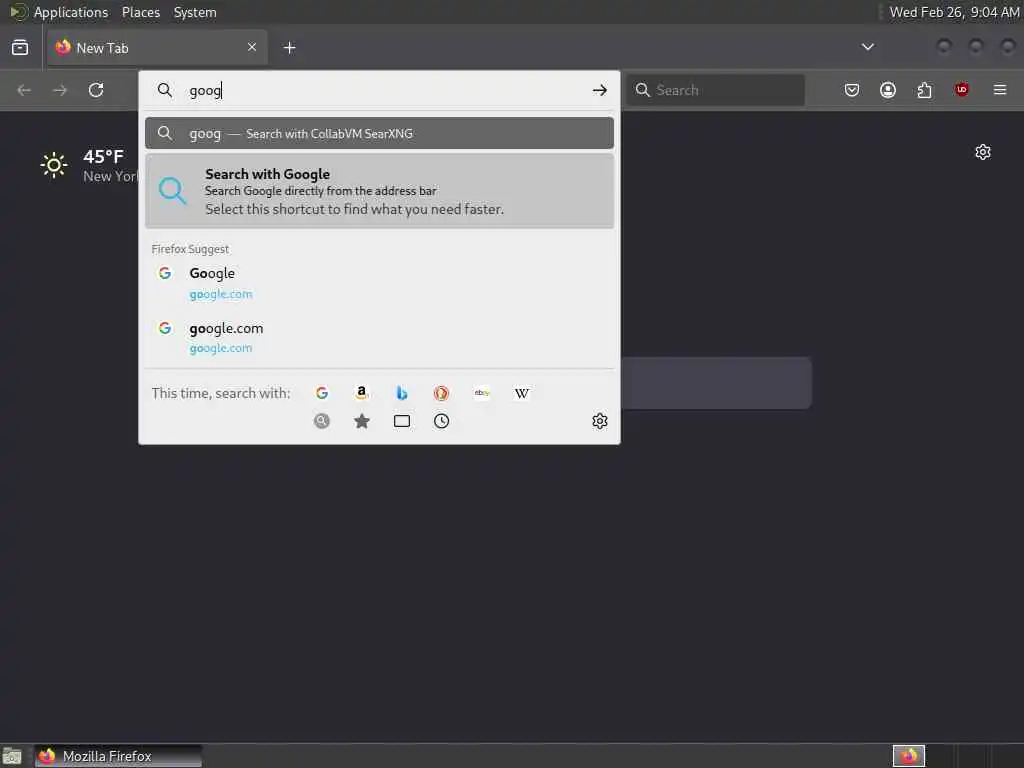This screenshot has width=1024, height=768.
Task: Open the date and time clock
Action: [x=954, y=12]
